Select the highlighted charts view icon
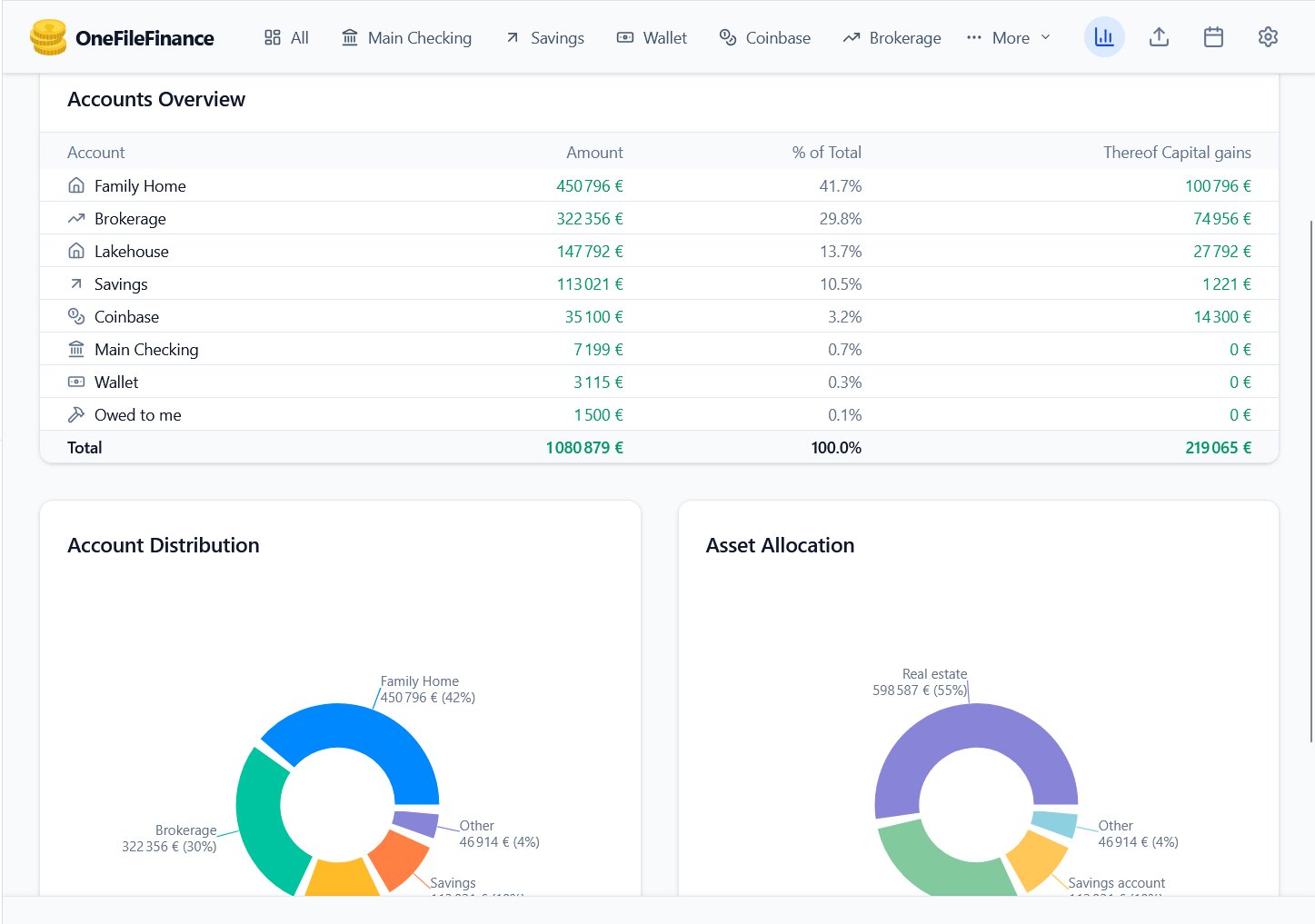 tap(1104, 37)
